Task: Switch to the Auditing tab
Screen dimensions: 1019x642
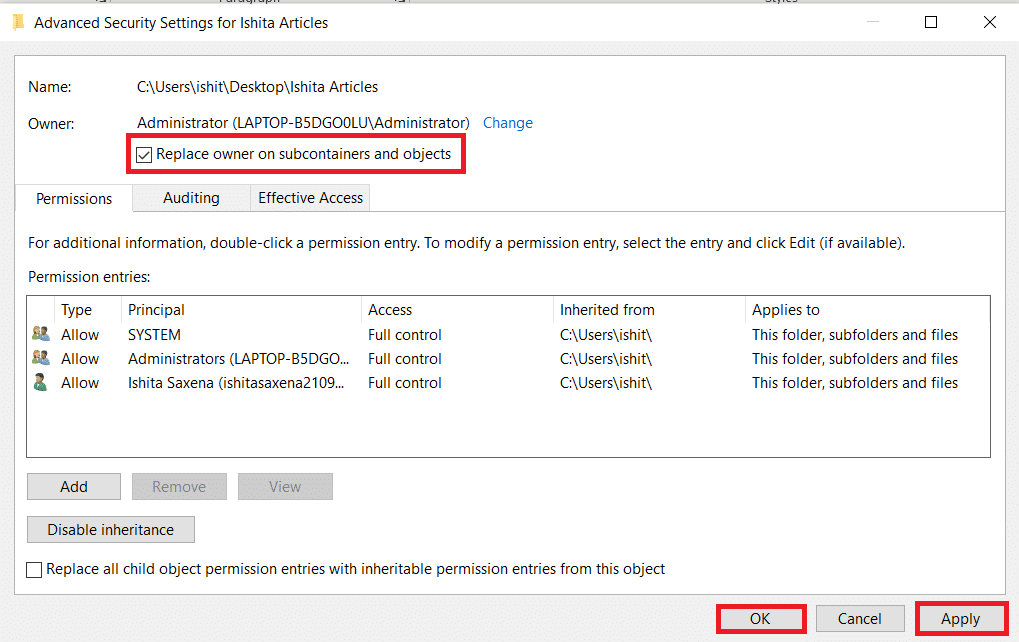Action: (x=191, y=198)
